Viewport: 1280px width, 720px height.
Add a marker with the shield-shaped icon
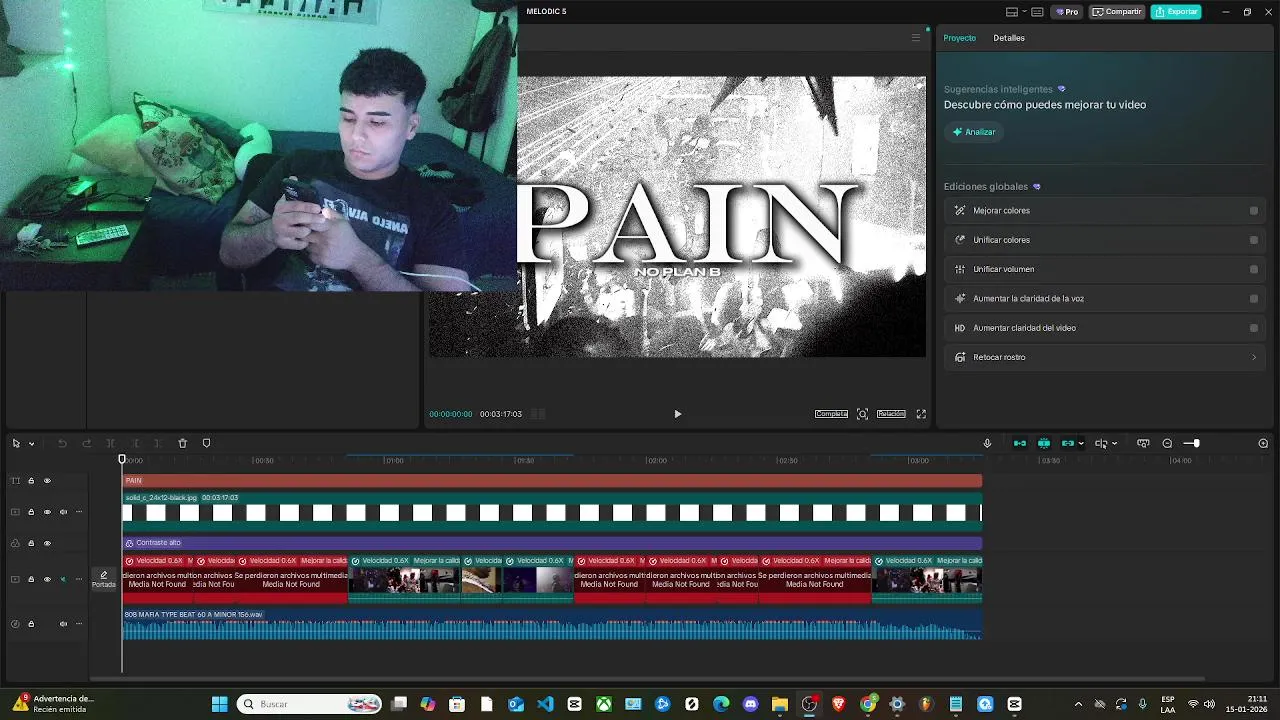206,443
